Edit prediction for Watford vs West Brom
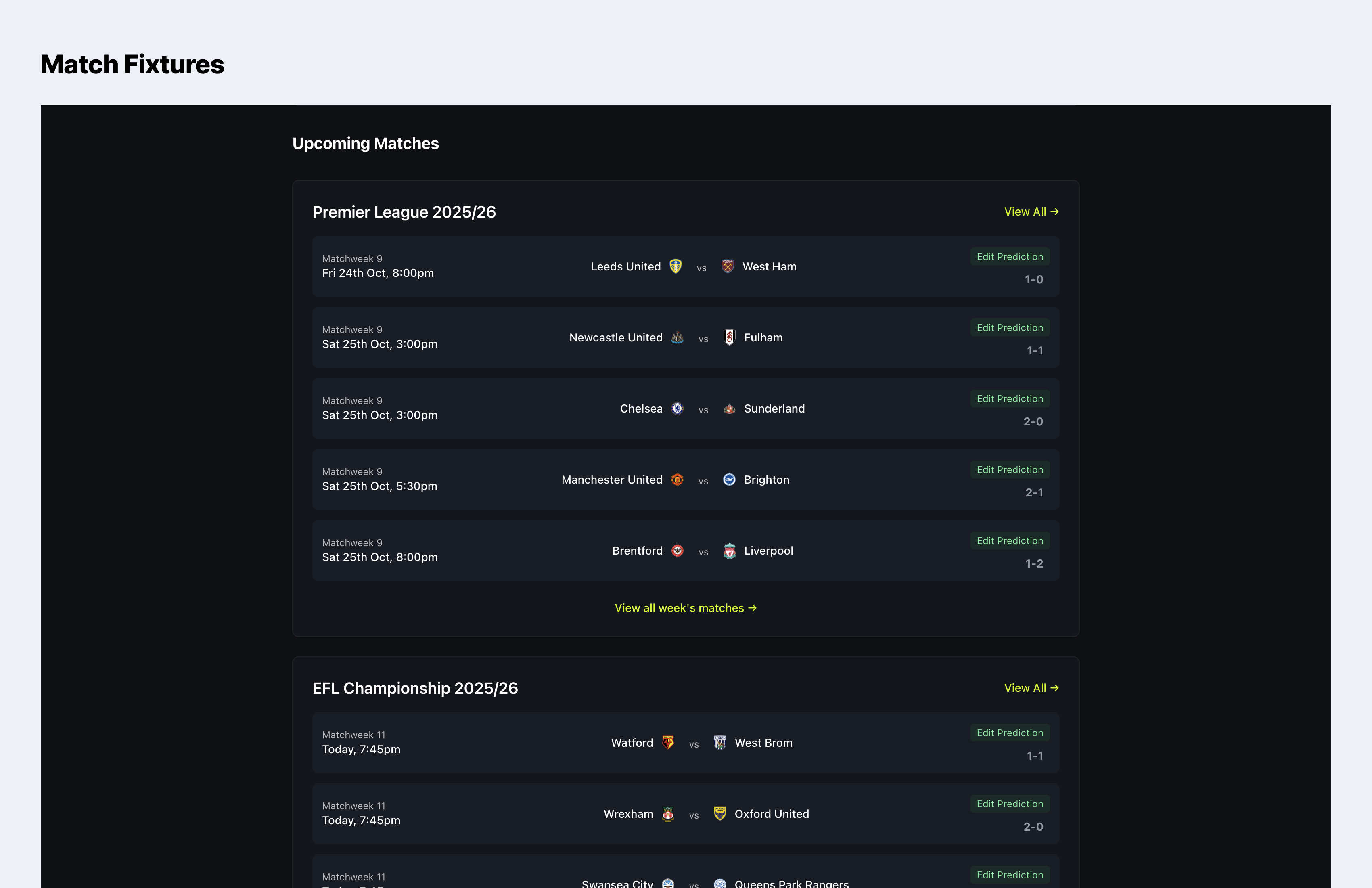This screenshot has height=888, width=1372. coord(1009,733)
